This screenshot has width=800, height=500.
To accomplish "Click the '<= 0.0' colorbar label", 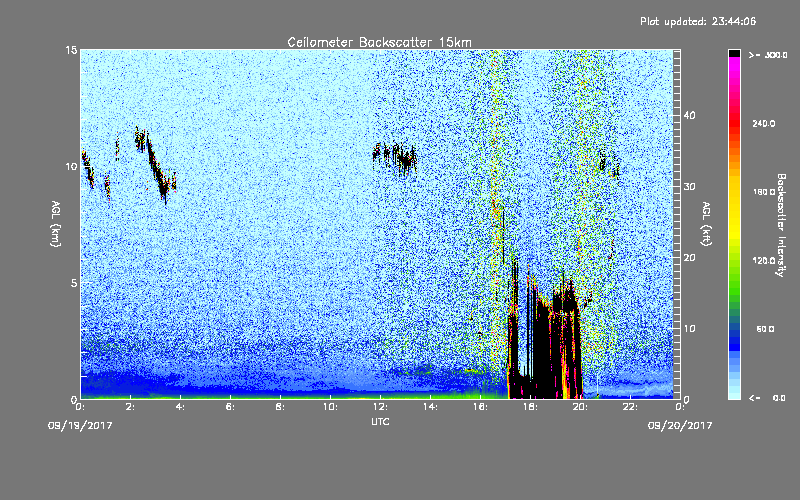I will (x=767, y=398).
